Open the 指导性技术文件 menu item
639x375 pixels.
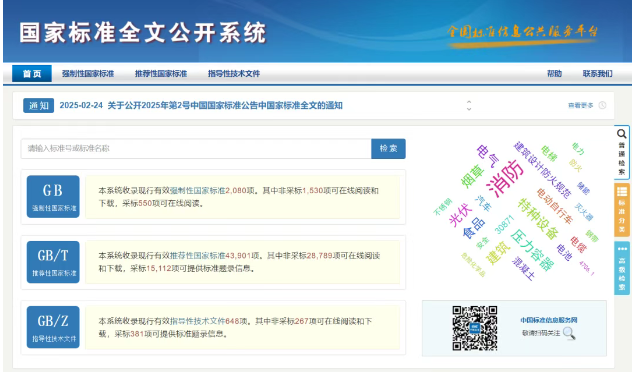(234, 74)
